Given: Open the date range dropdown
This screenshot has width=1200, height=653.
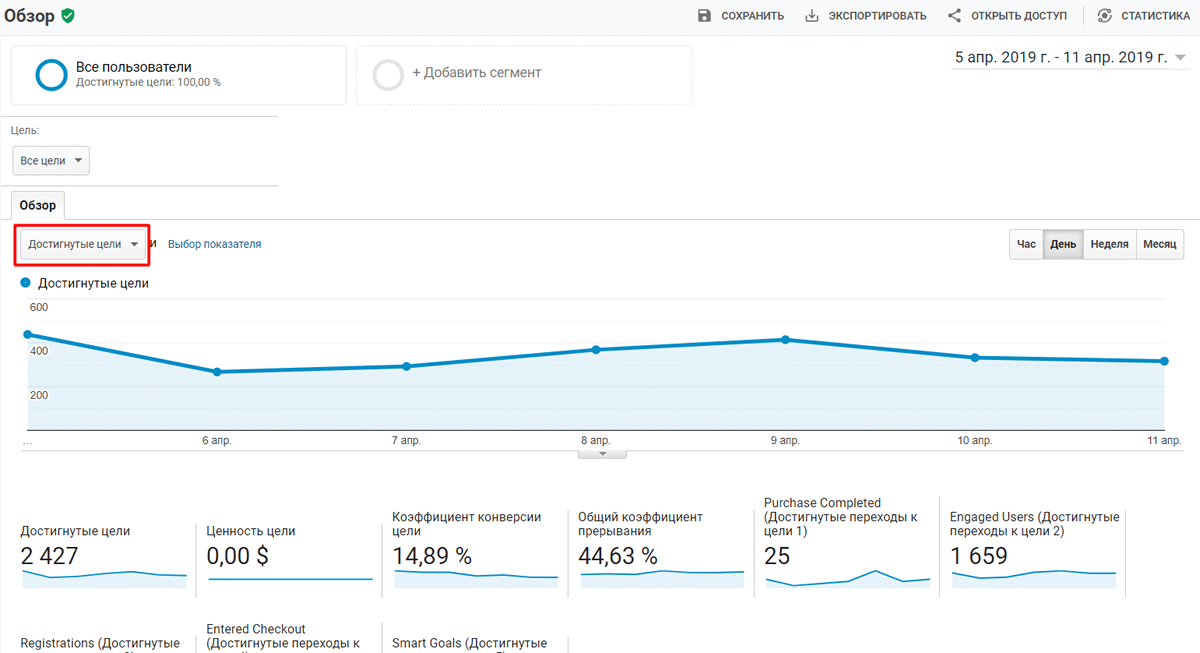Looking at the screenshot, I should tap(1069, 58).
